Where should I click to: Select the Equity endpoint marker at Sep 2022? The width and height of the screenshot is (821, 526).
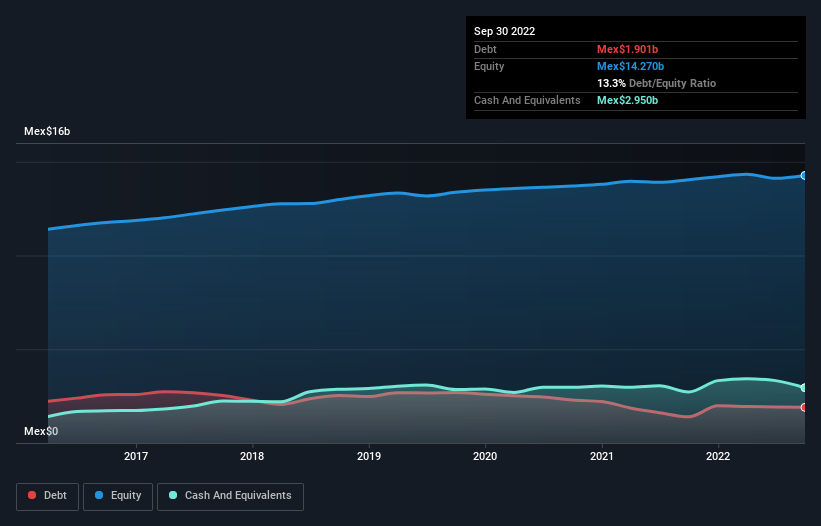(804, 175)
